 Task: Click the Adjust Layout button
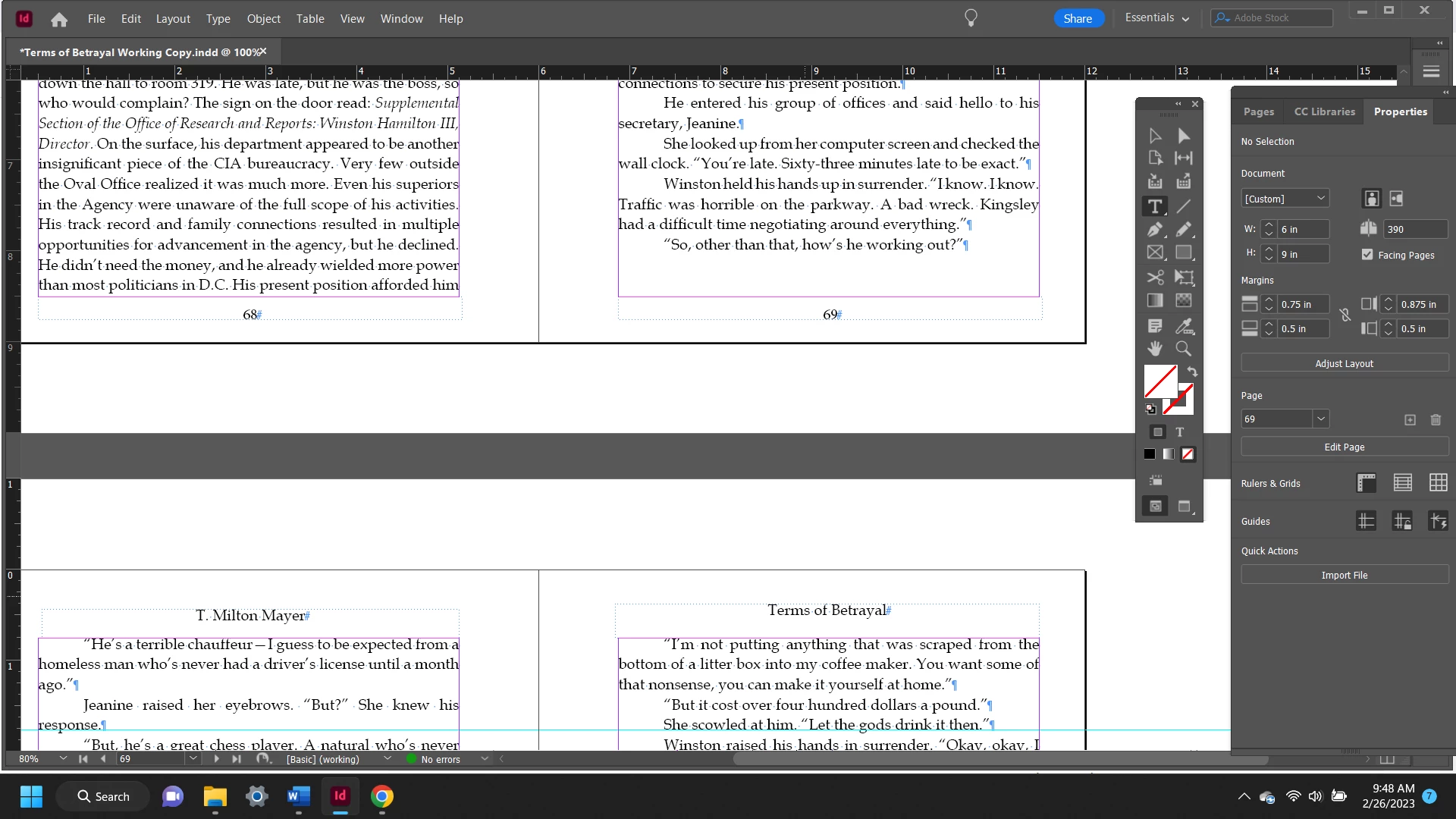tap(1344, 363)
